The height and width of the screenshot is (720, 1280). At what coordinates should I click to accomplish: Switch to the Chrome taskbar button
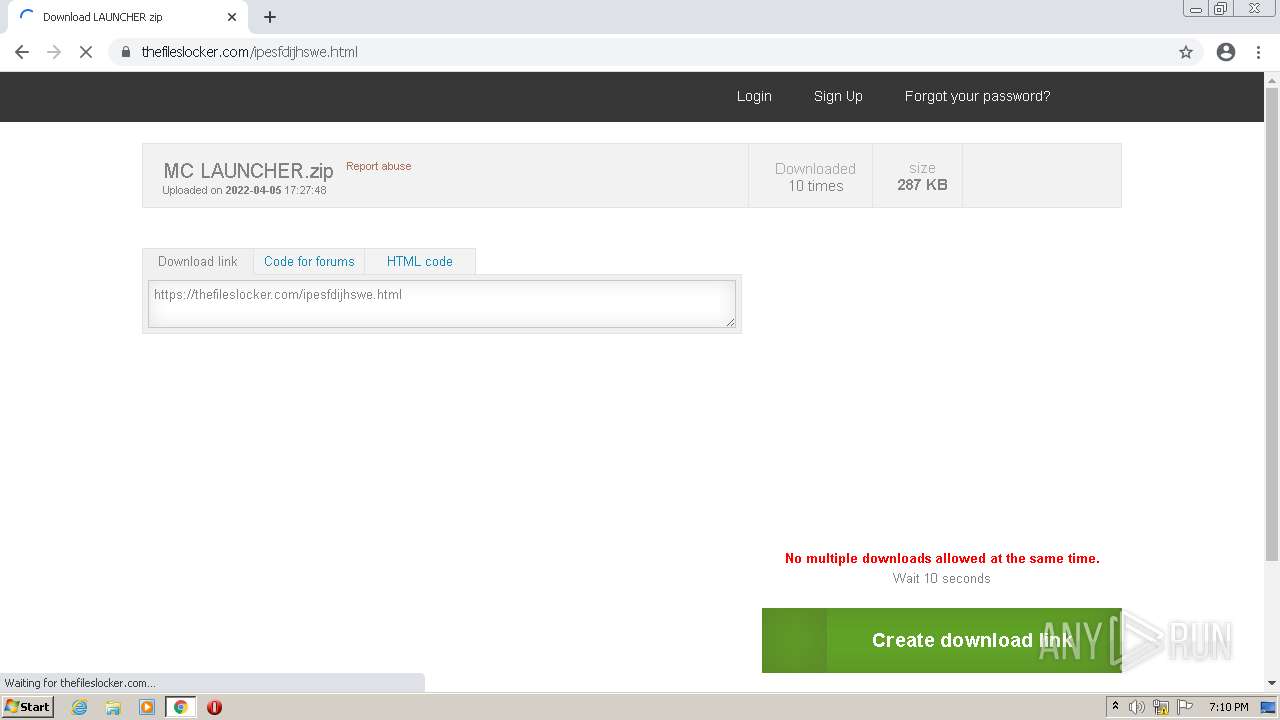(181, 707)
